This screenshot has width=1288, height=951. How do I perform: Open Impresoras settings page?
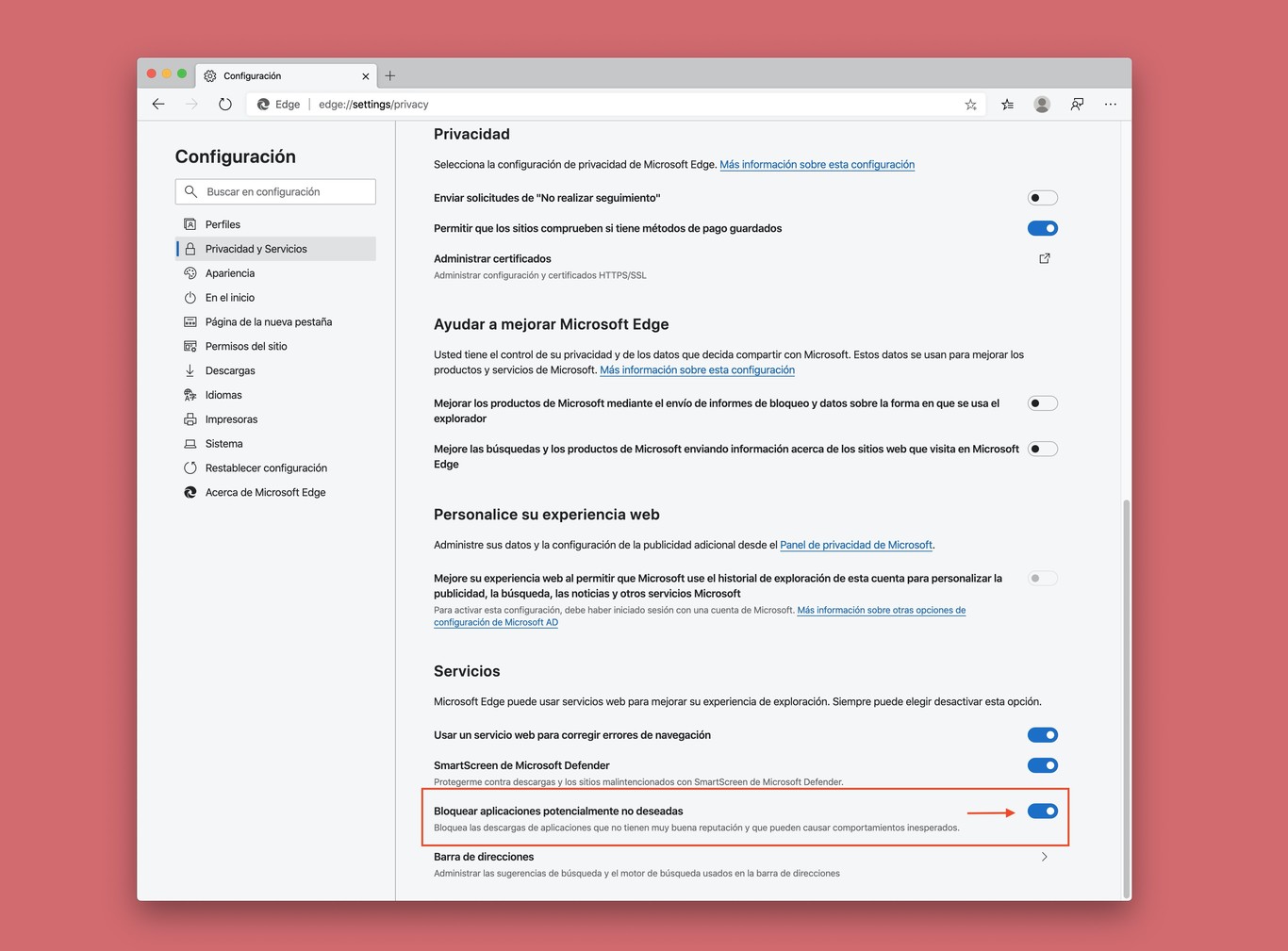pos(276,419)
